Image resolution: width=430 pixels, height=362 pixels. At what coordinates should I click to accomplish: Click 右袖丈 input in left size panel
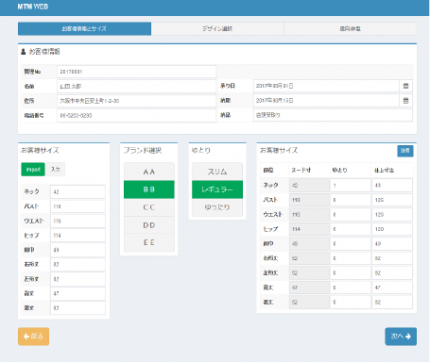[x=78, y=265]
